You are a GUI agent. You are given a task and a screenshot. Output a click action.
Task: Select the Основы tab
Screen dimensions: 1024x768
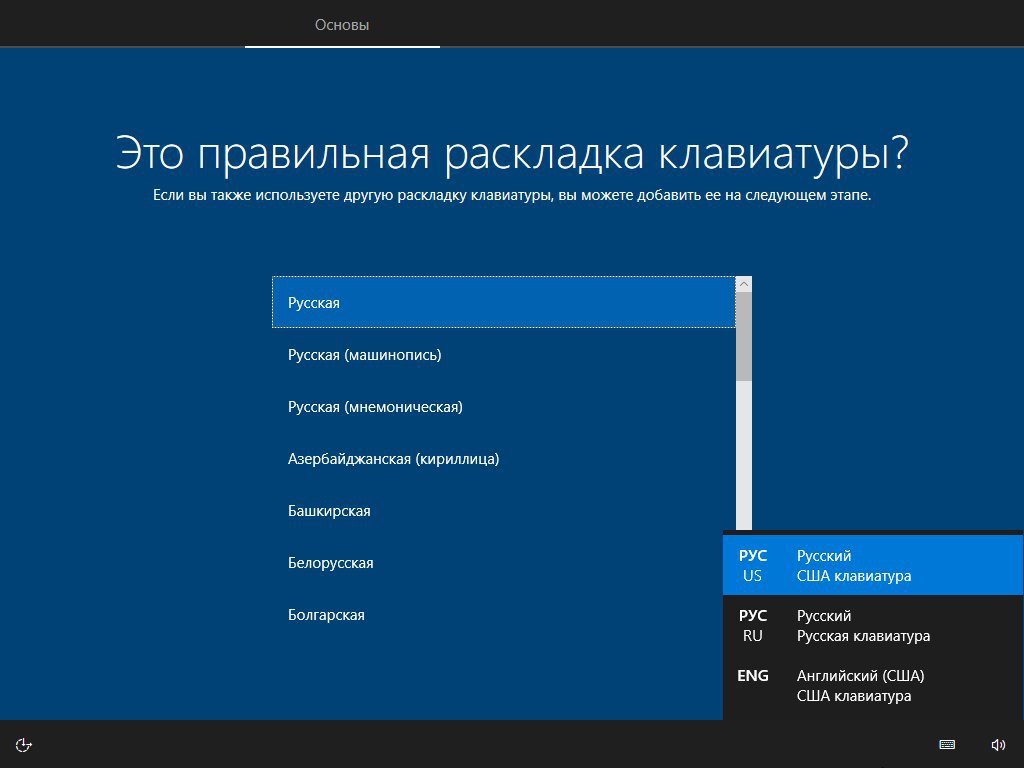click(x=342, y=25)
